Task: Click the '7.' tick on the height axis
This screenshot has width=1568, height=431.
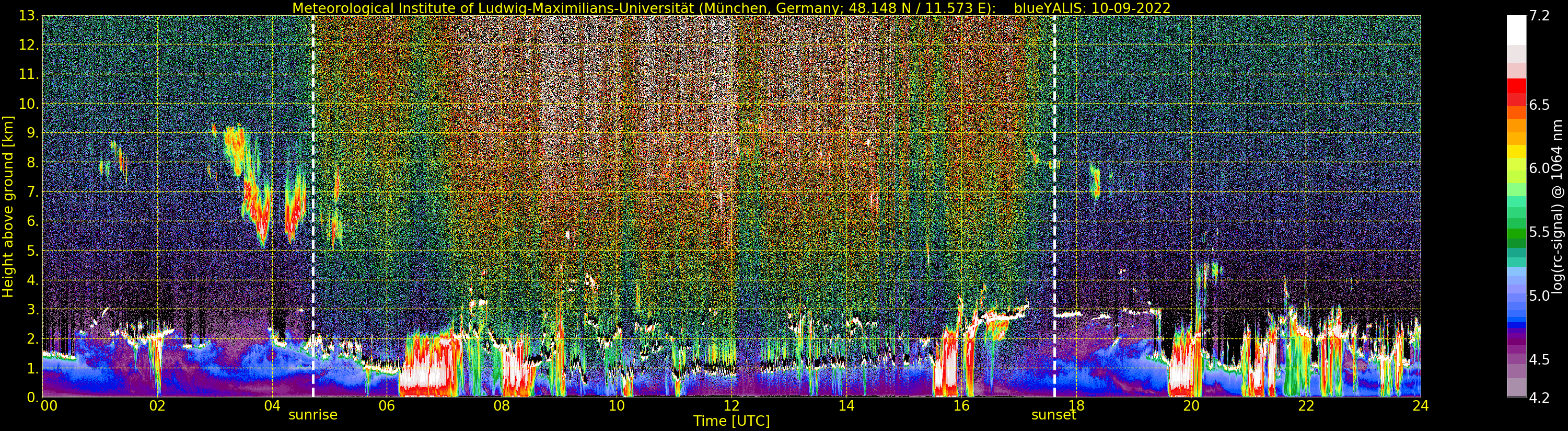Action: click(33, 192)
